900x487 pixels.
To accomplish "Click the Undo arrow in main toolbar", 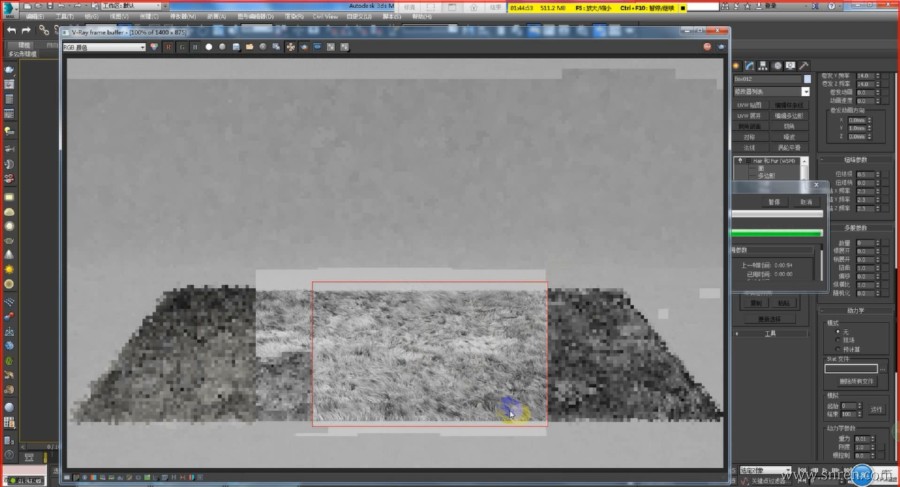I will [11, 31].
